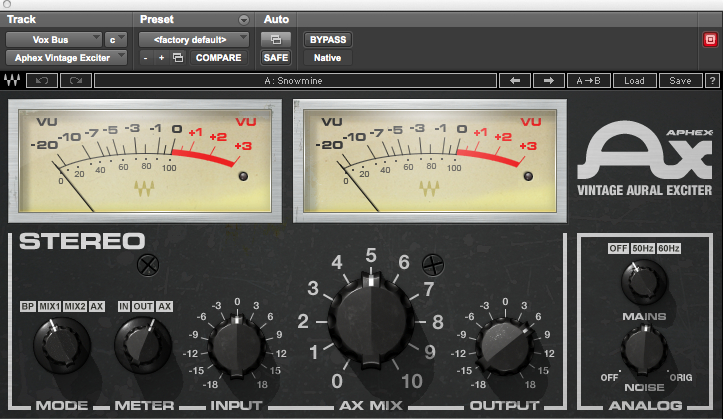Screen dimensions: 723x419
Task: Set meter to OUT
Action: [x=143, y=307]
